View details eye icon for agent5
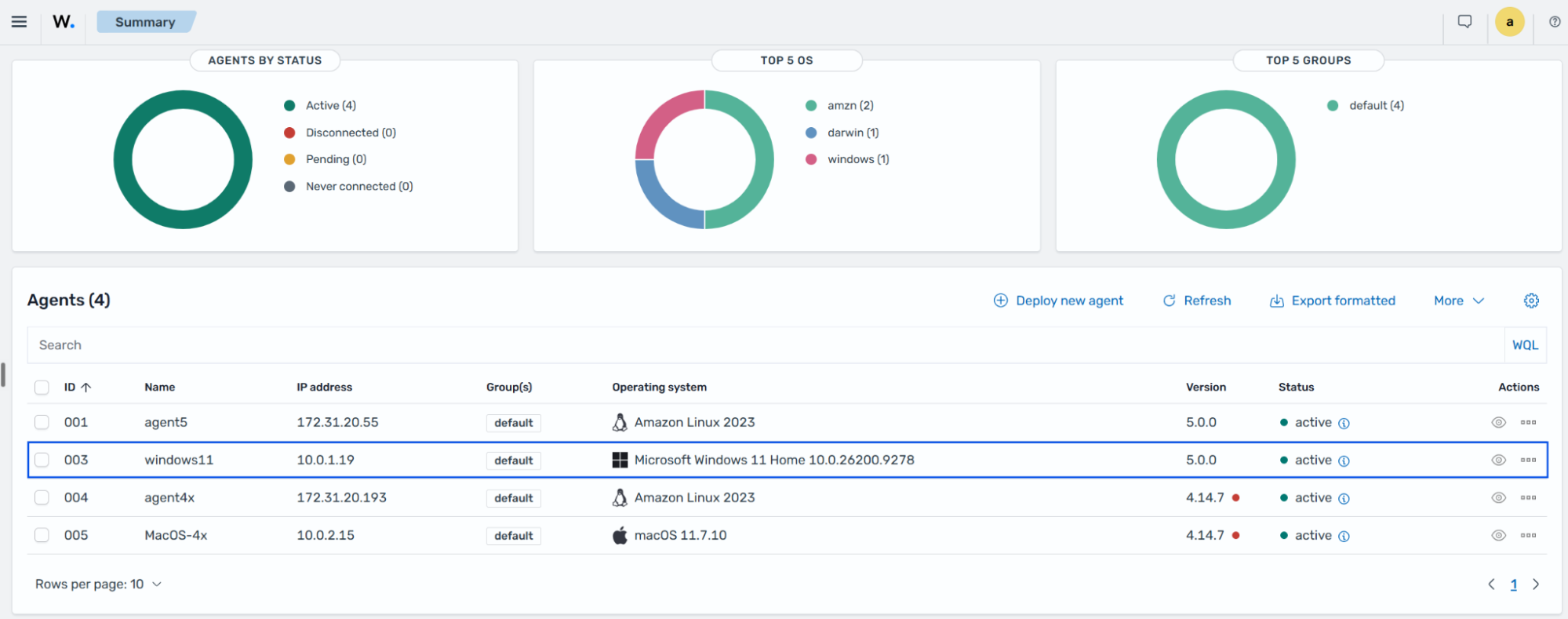The width and height of the screenshot is (1568, 619). pos(1498,422)
